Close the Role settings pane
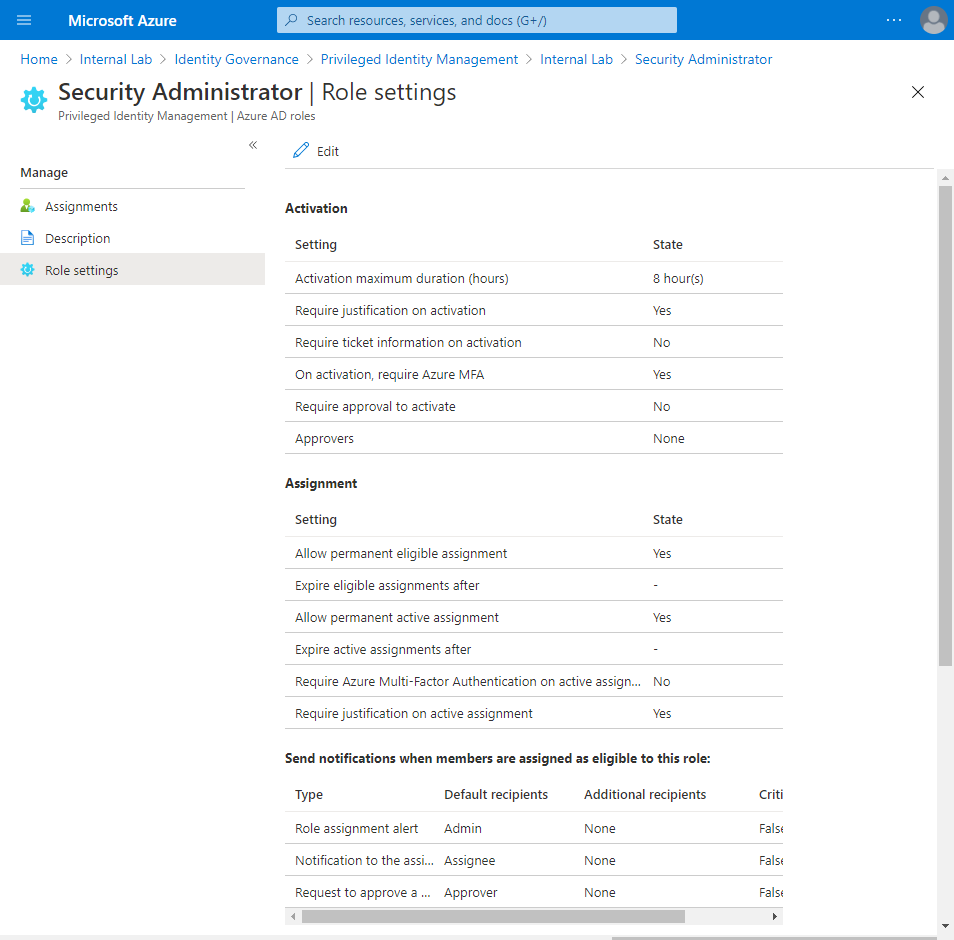The image size is (954, 940). pyautogui.click(x=917, y=92)
